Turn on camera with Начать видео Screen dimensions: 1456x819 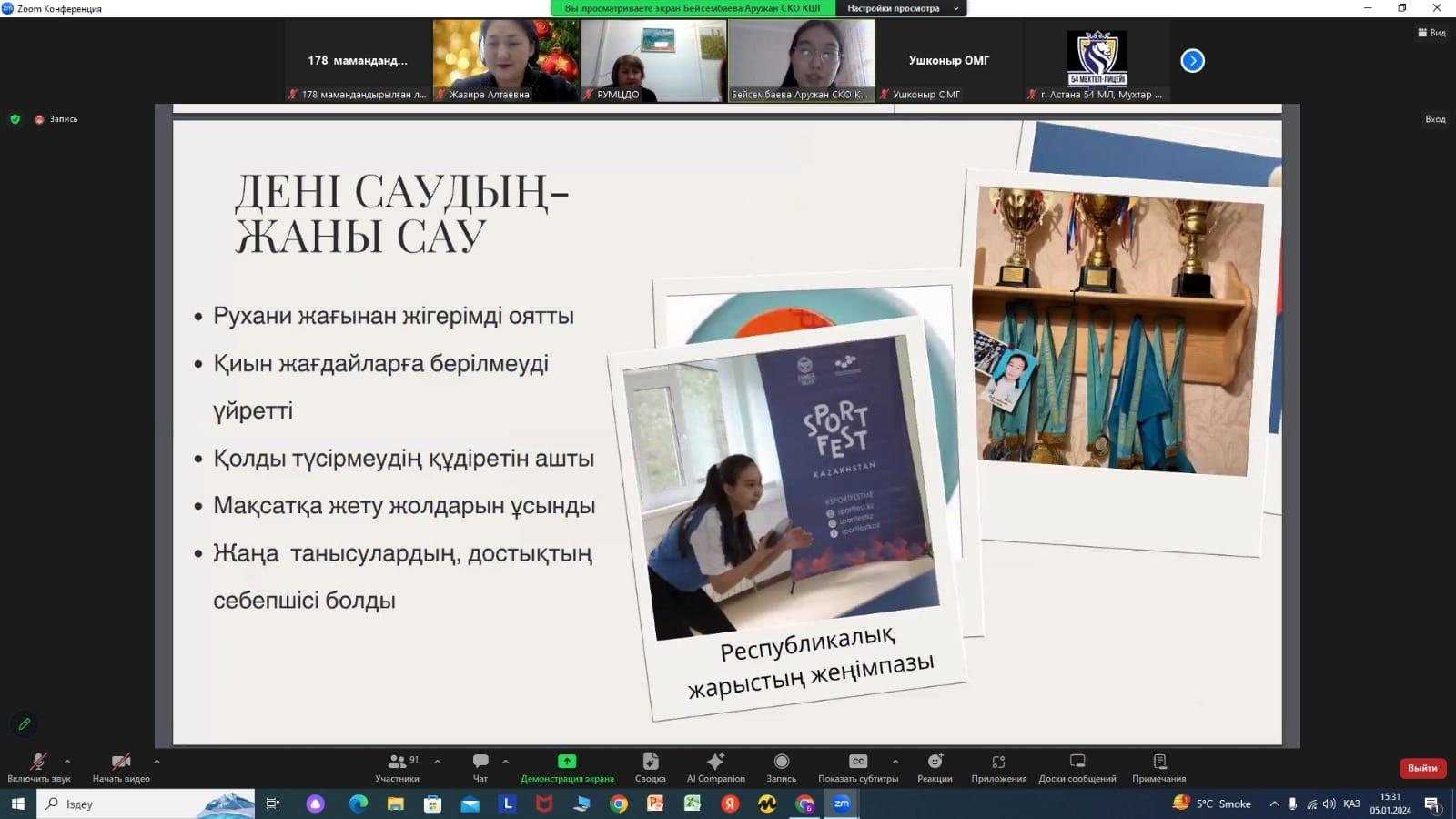121,767
